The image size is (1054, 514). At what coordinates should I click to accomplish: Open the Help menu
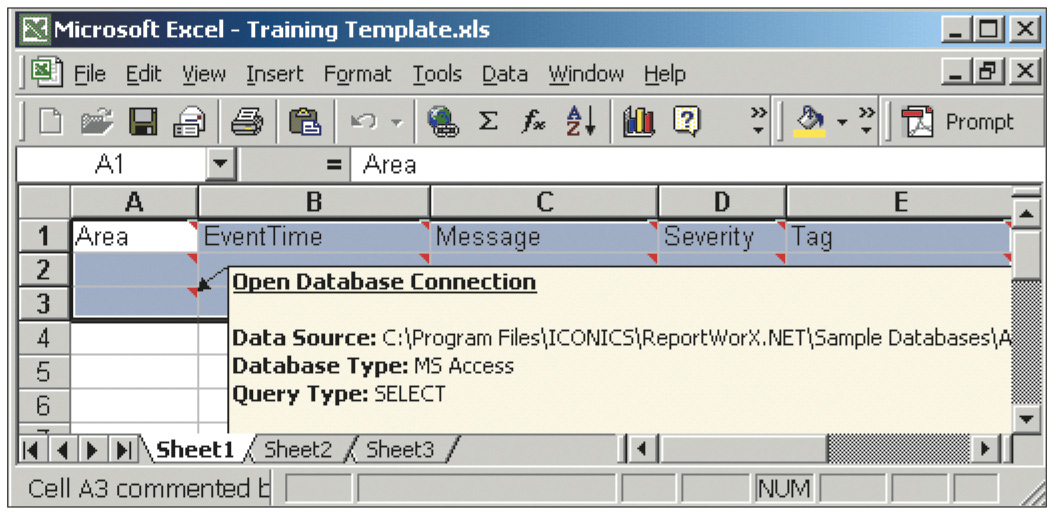click(665, 74)
